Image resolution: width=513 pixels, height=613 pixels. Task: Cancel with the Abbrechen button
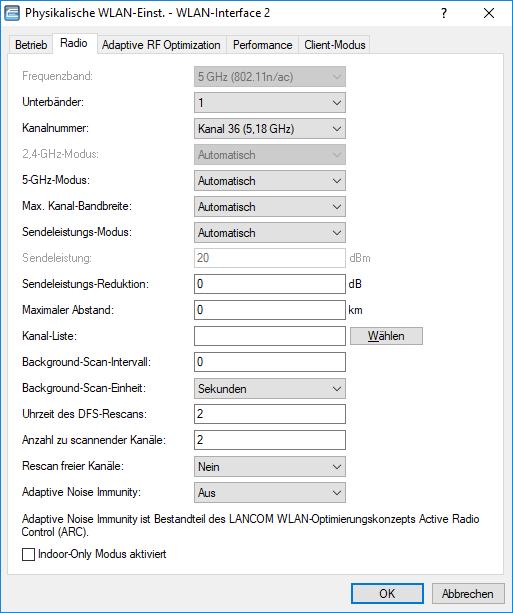pyautogui.click(x=467, y=593)
